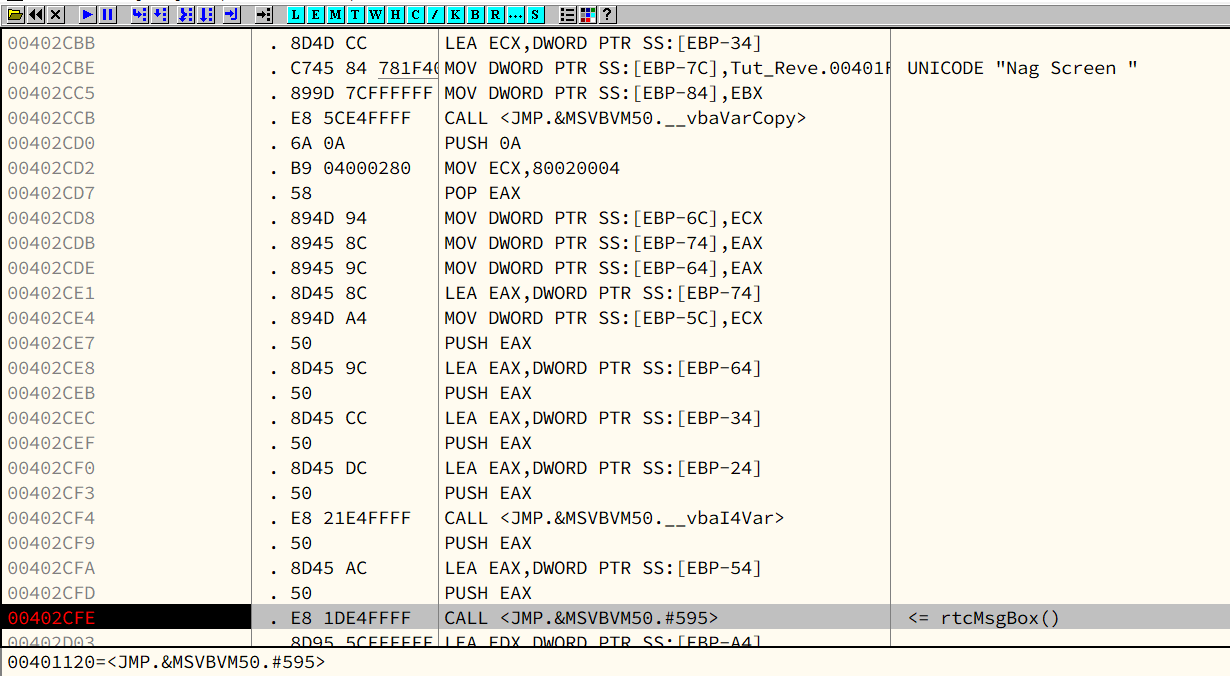Viewport: 1230px width, 676px height.
Task: Click the Step Into toolbar icon
Action: coord(139,15)
